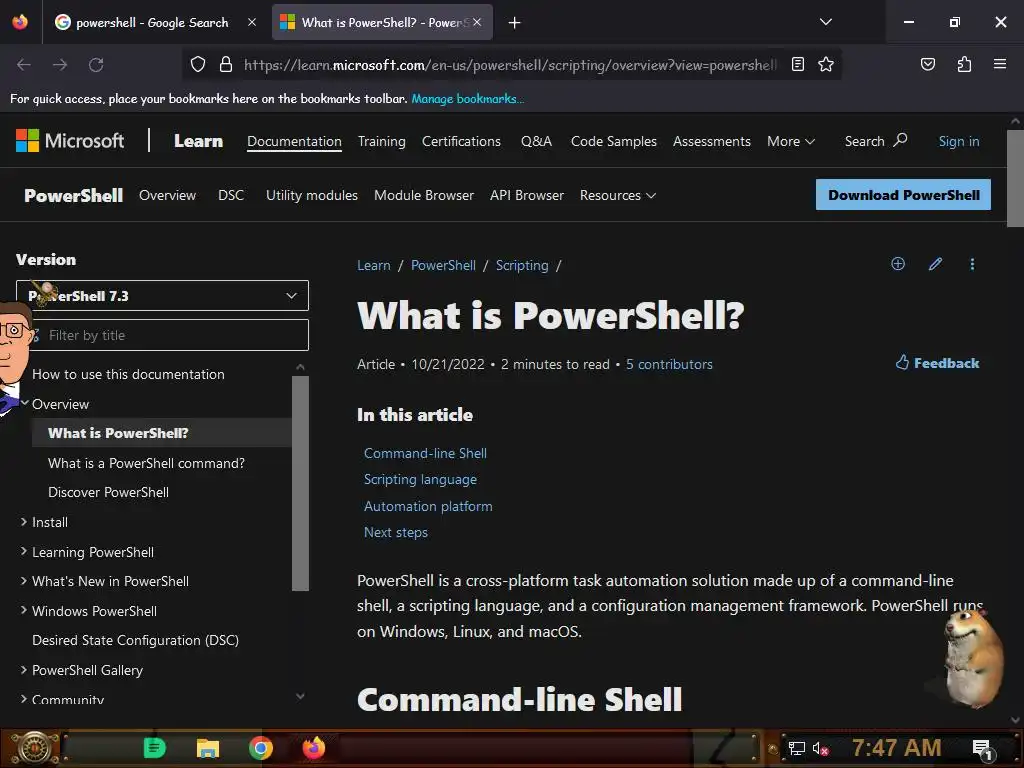Select the Q&A menu item
The height and width of the screenshot is (768, 1024).
click(x=536, y=141)
